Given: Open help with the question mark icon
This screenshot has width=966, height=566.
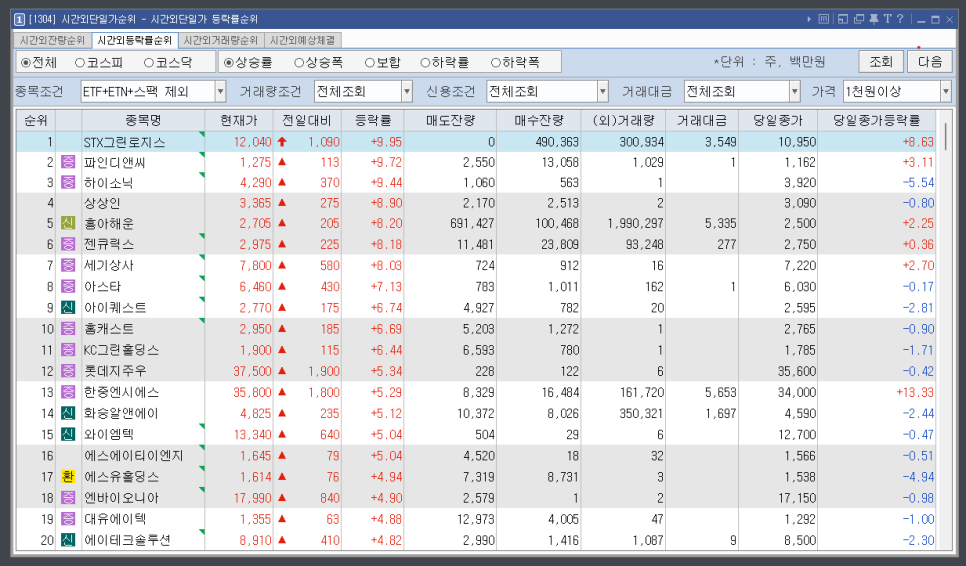Looking at the screenshot, I should 900,19.
